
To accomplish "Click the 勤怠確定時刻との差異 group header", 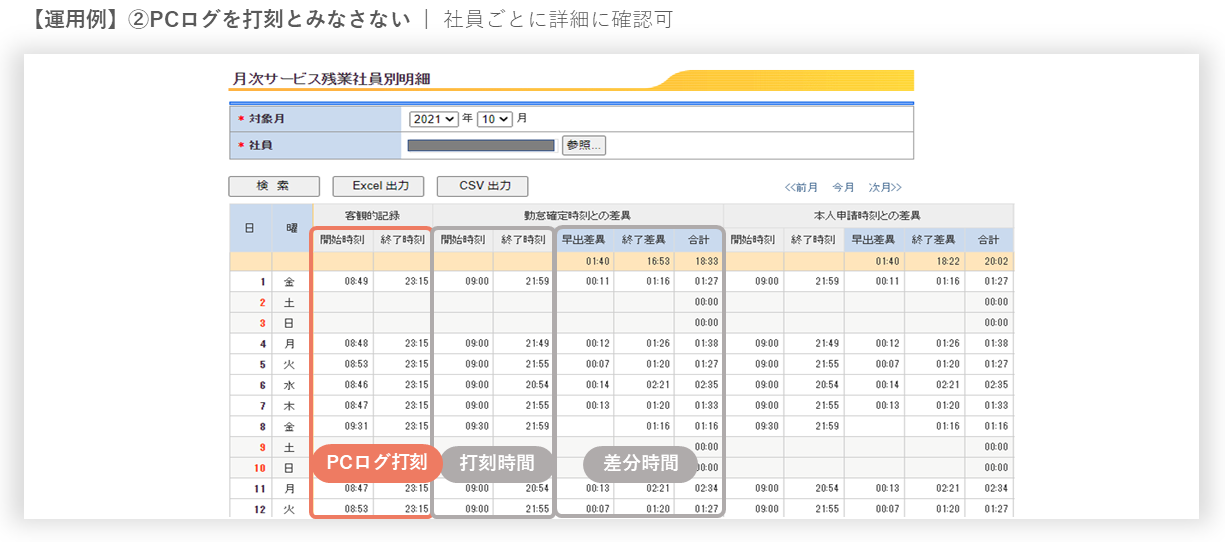I will [578, 215].
